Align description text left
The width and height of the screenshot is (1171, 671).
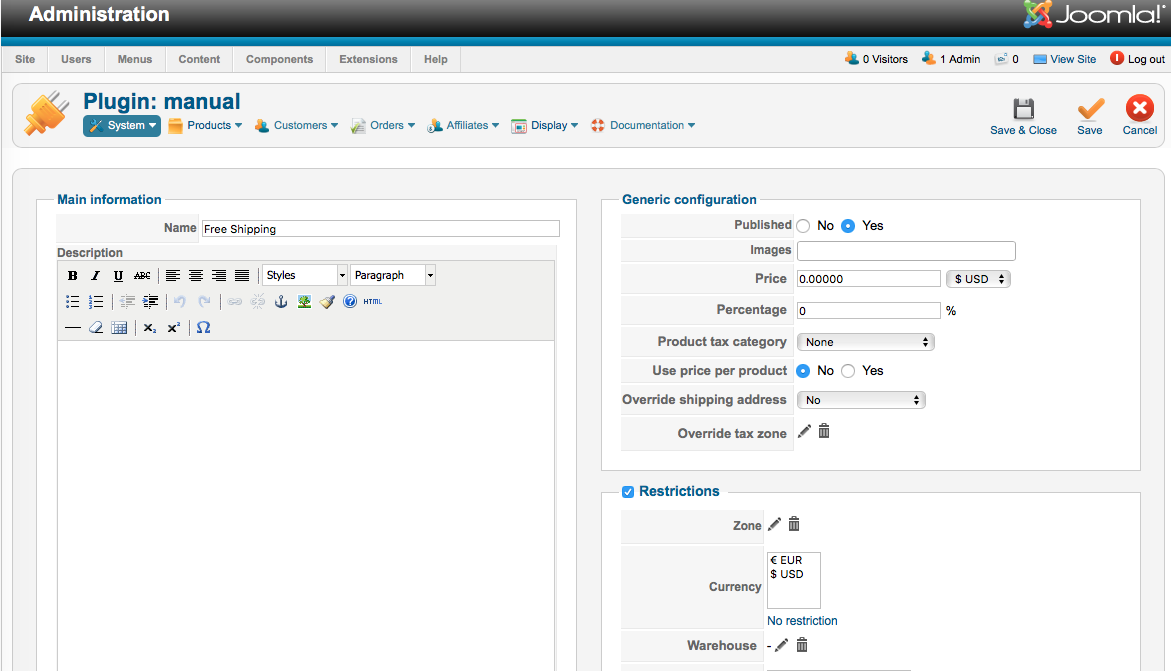pyautogui.click(x=173, y=276)
